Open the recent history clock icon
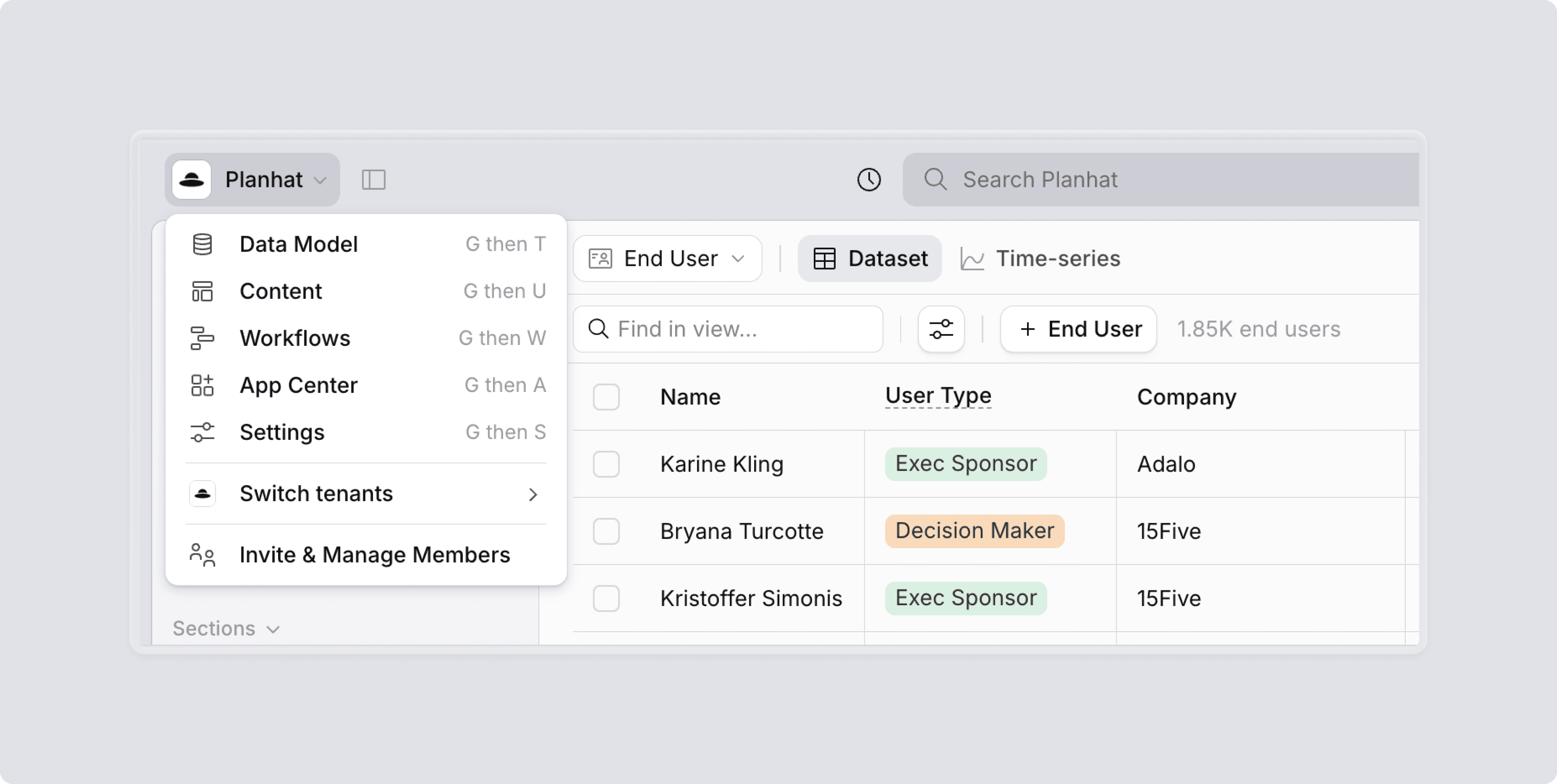The image size is (1557, 784). coord(869,180)
